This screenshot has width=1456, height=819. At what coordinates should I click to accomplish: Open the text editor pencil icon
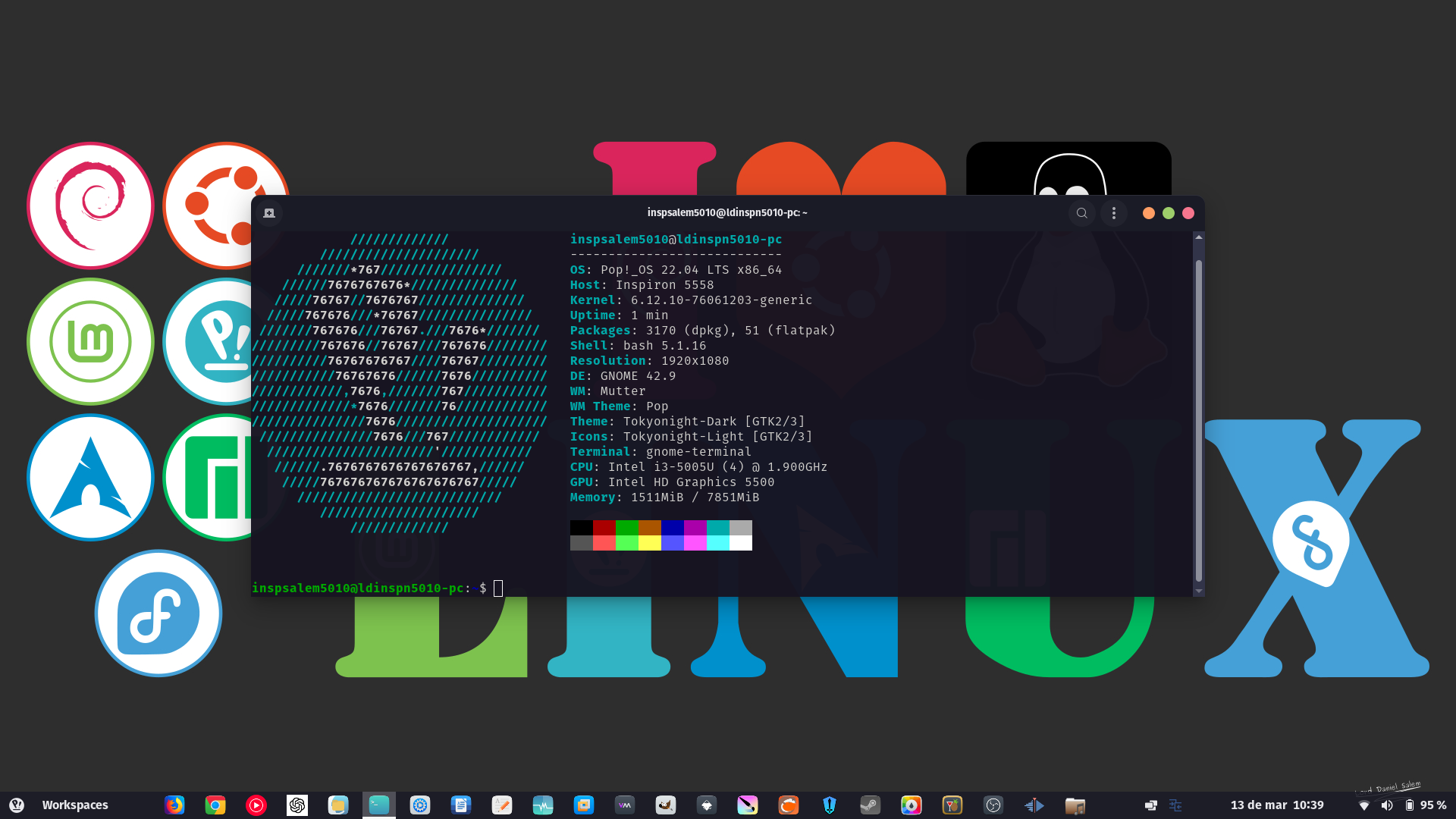502,805
